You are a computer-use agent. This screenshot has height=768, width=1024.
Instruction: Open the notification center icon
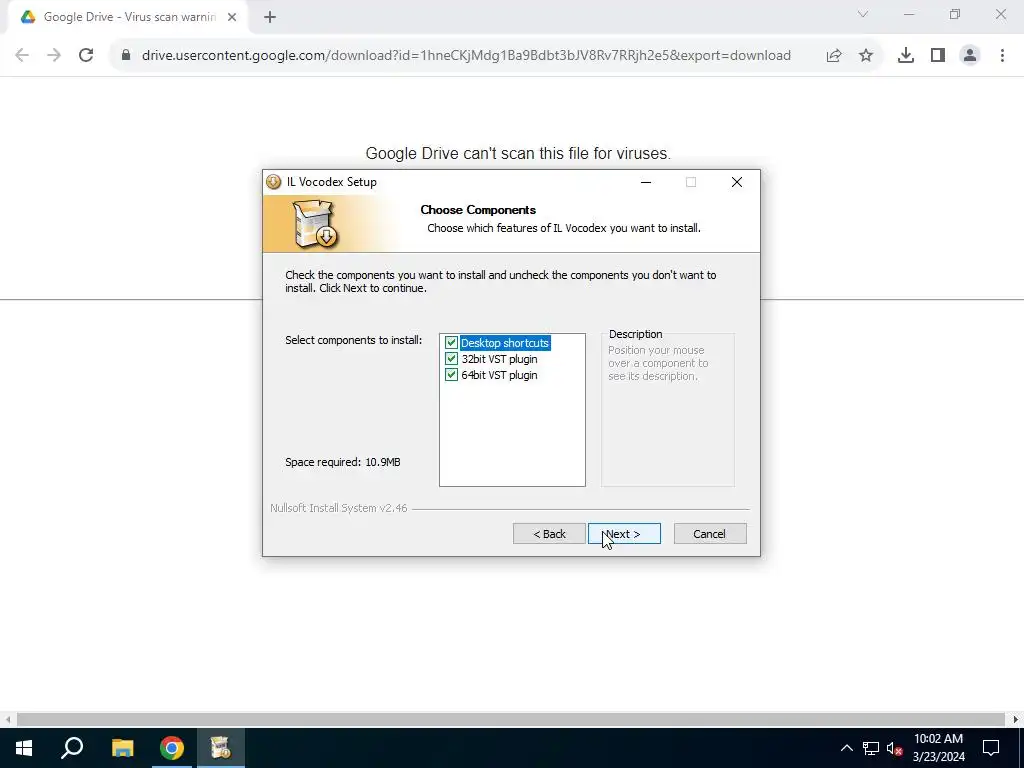991,748
